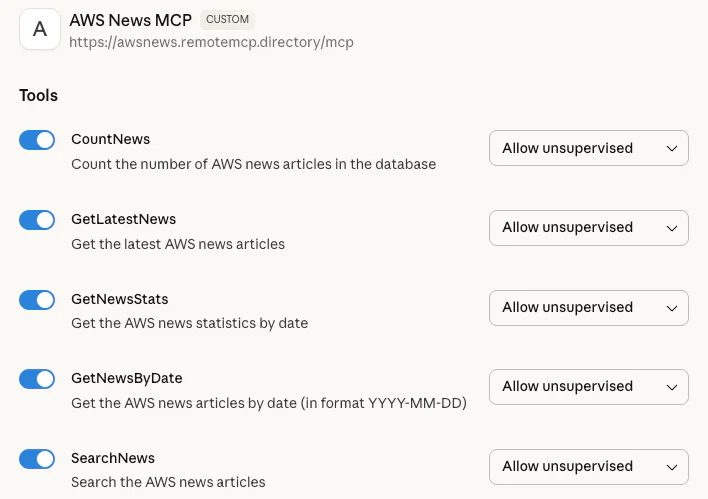Select the GetNewsByDate tool name

[x=127, y=378]
